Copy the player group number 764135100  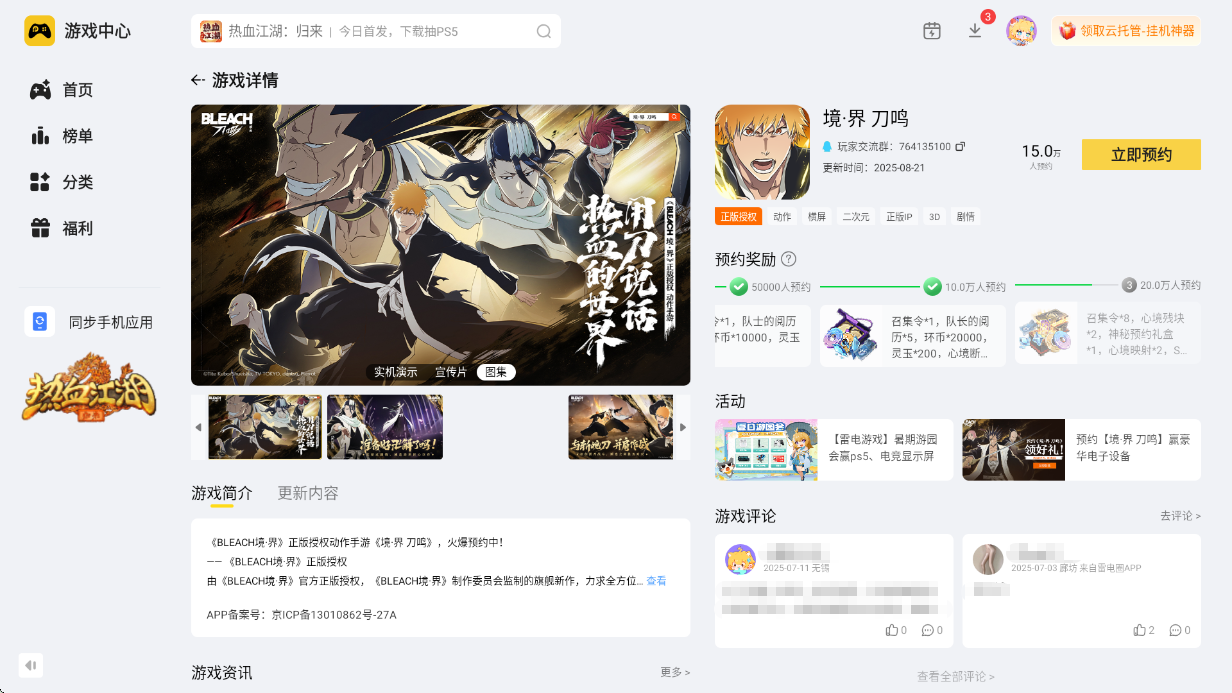[x=960, y=146]
